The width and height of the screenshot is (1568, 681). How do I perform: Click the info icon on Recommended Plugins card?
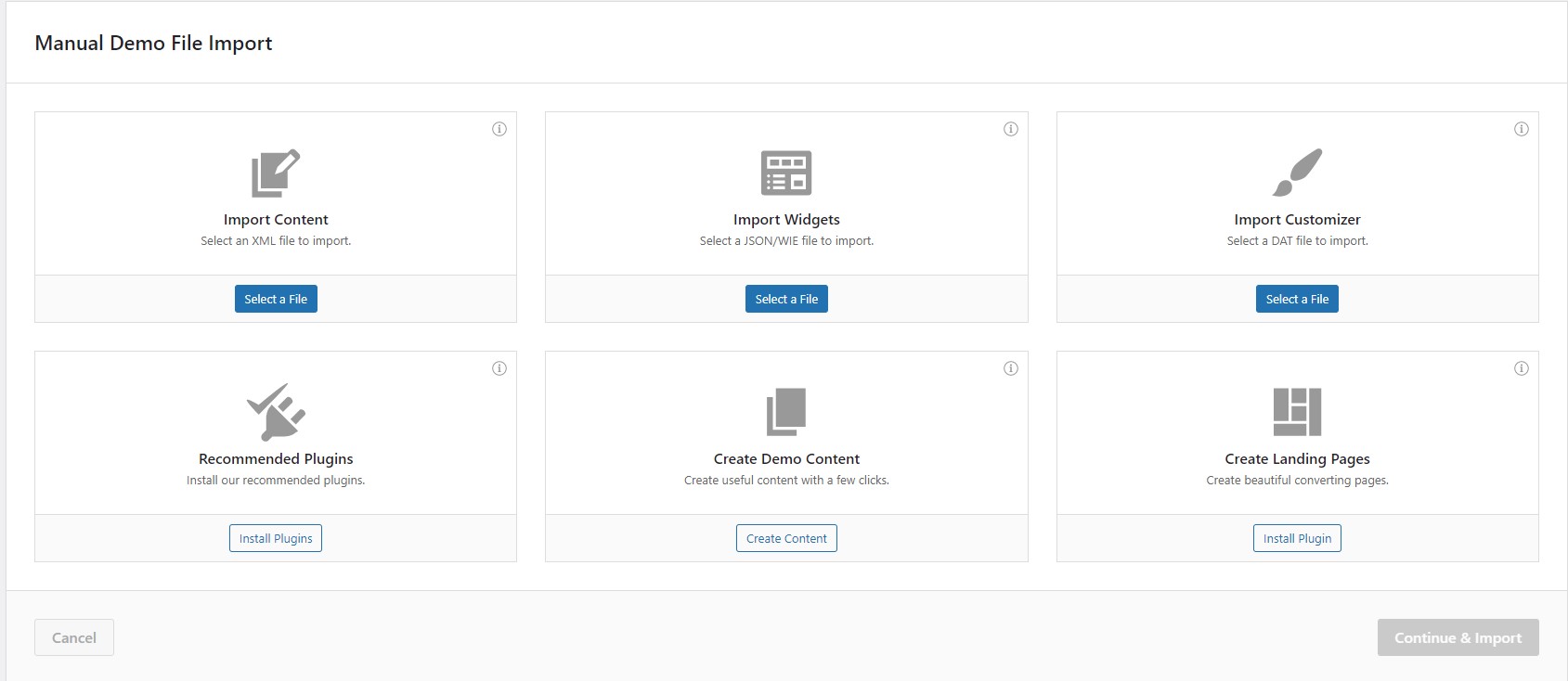point(499,368)
